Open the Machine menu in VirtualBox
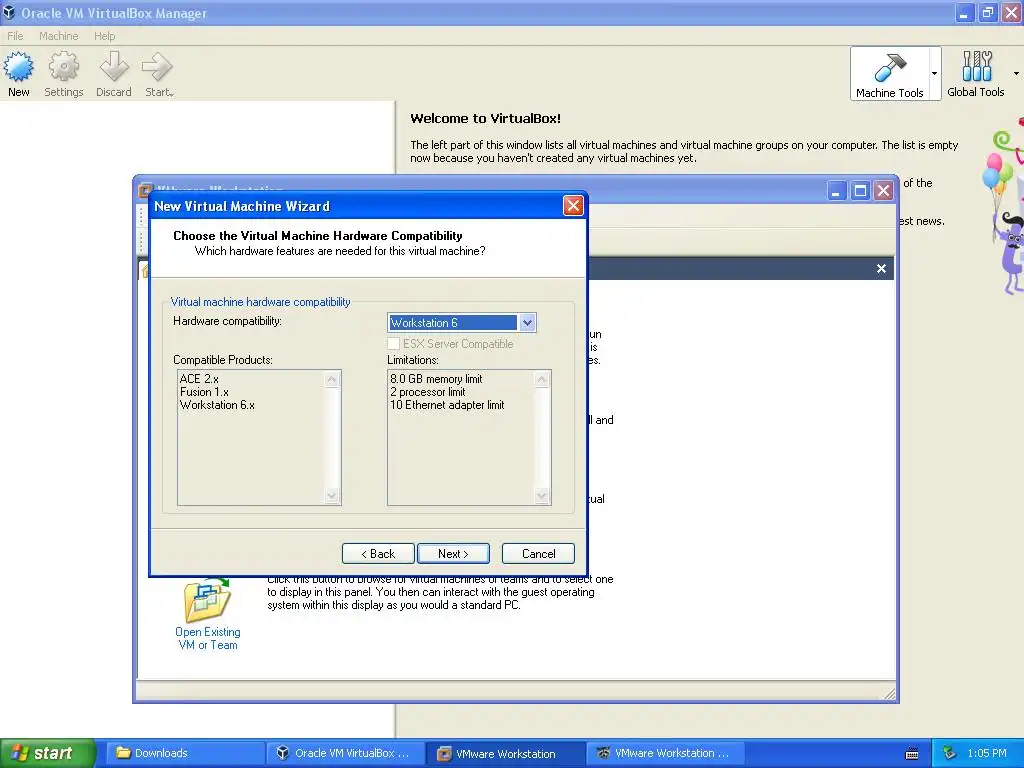The width and height of the screenshot is (1024, 768). 58,36
